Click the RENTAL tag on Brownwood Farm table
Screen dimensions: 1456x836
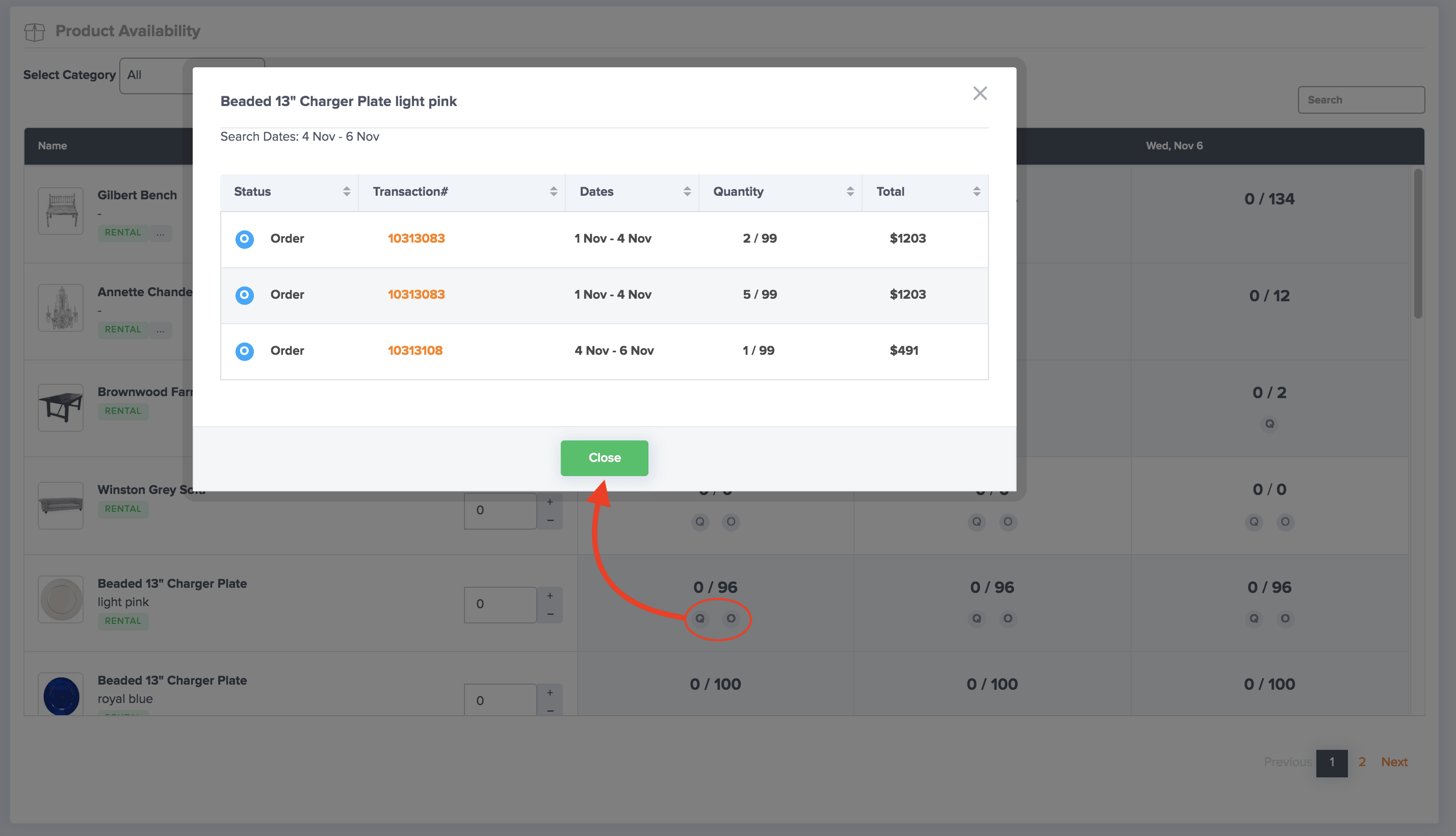123,411
